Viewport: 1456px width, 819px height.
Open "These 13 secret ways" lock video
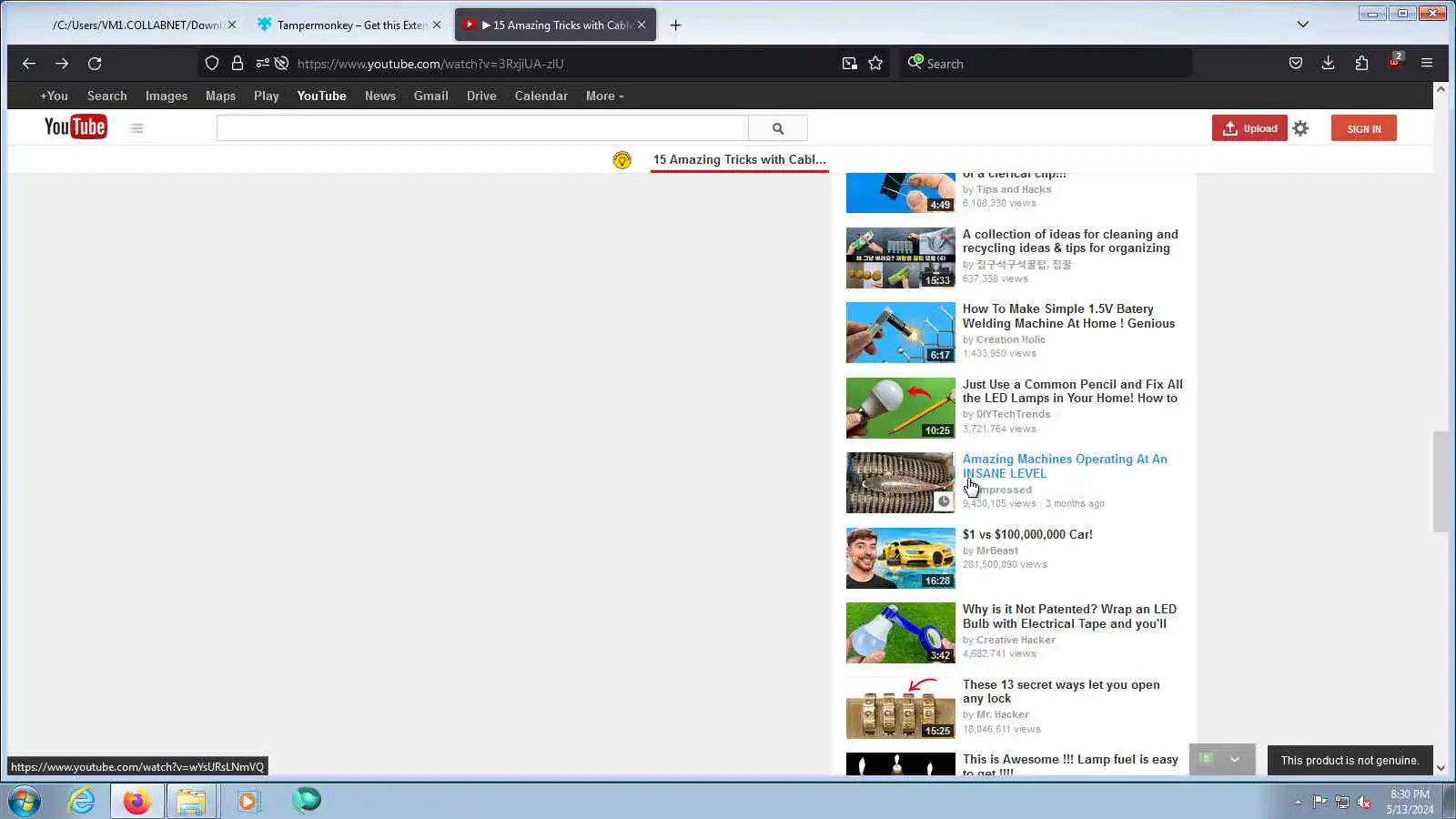point(1061,692)
